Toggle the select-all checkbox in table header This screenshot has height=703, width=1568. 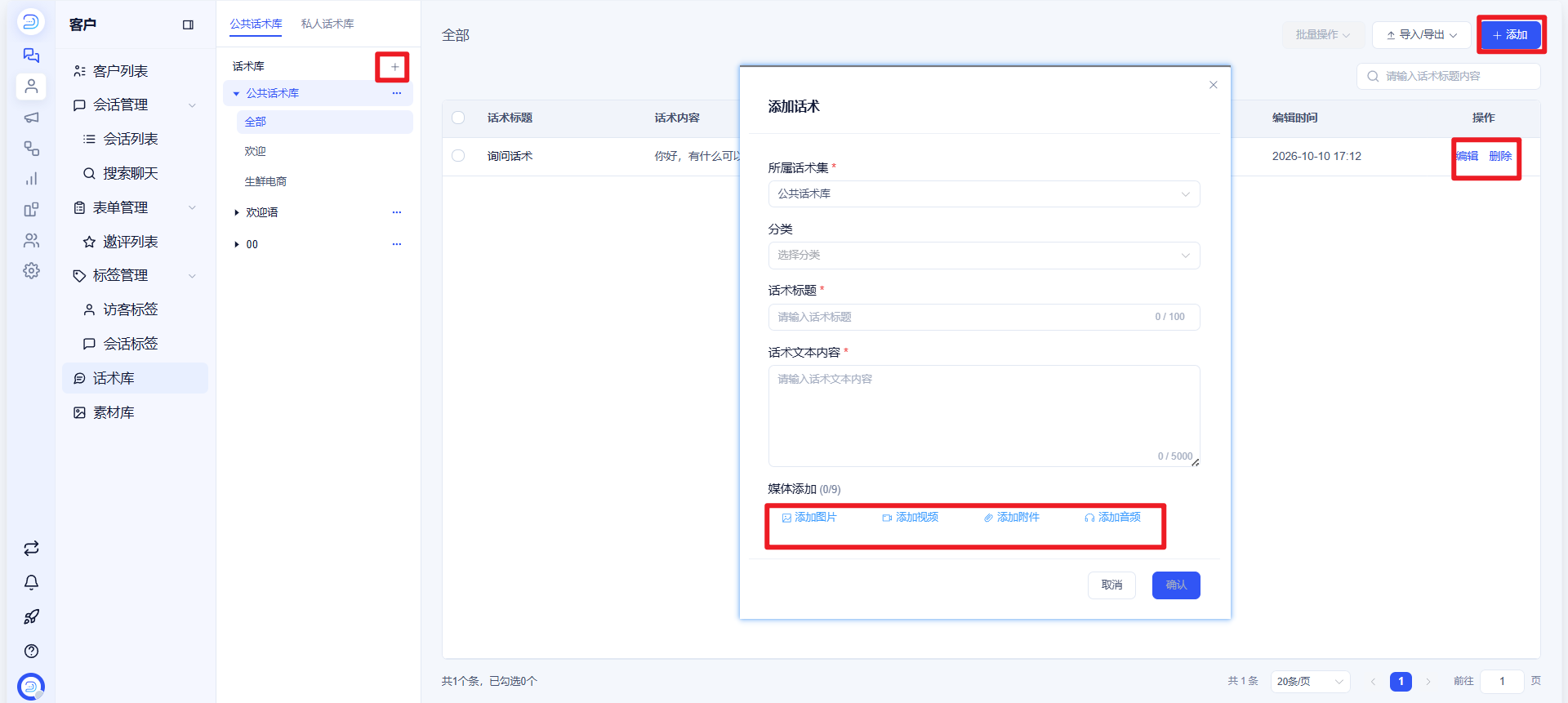[x=458, y=118]
